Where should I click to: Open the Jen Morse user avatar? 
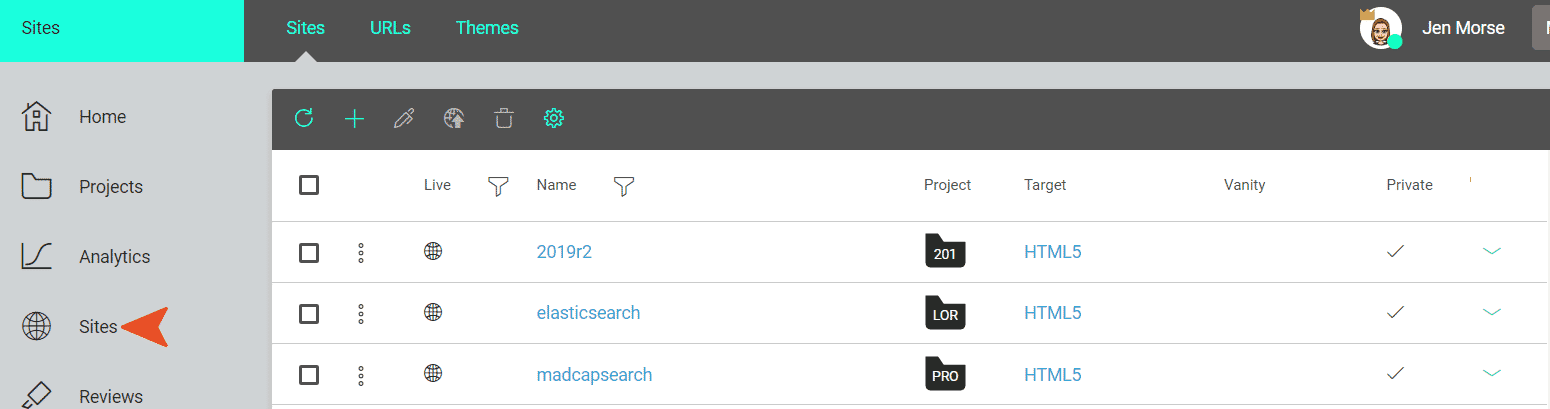pyautogui.click(x=1380, y=28)
